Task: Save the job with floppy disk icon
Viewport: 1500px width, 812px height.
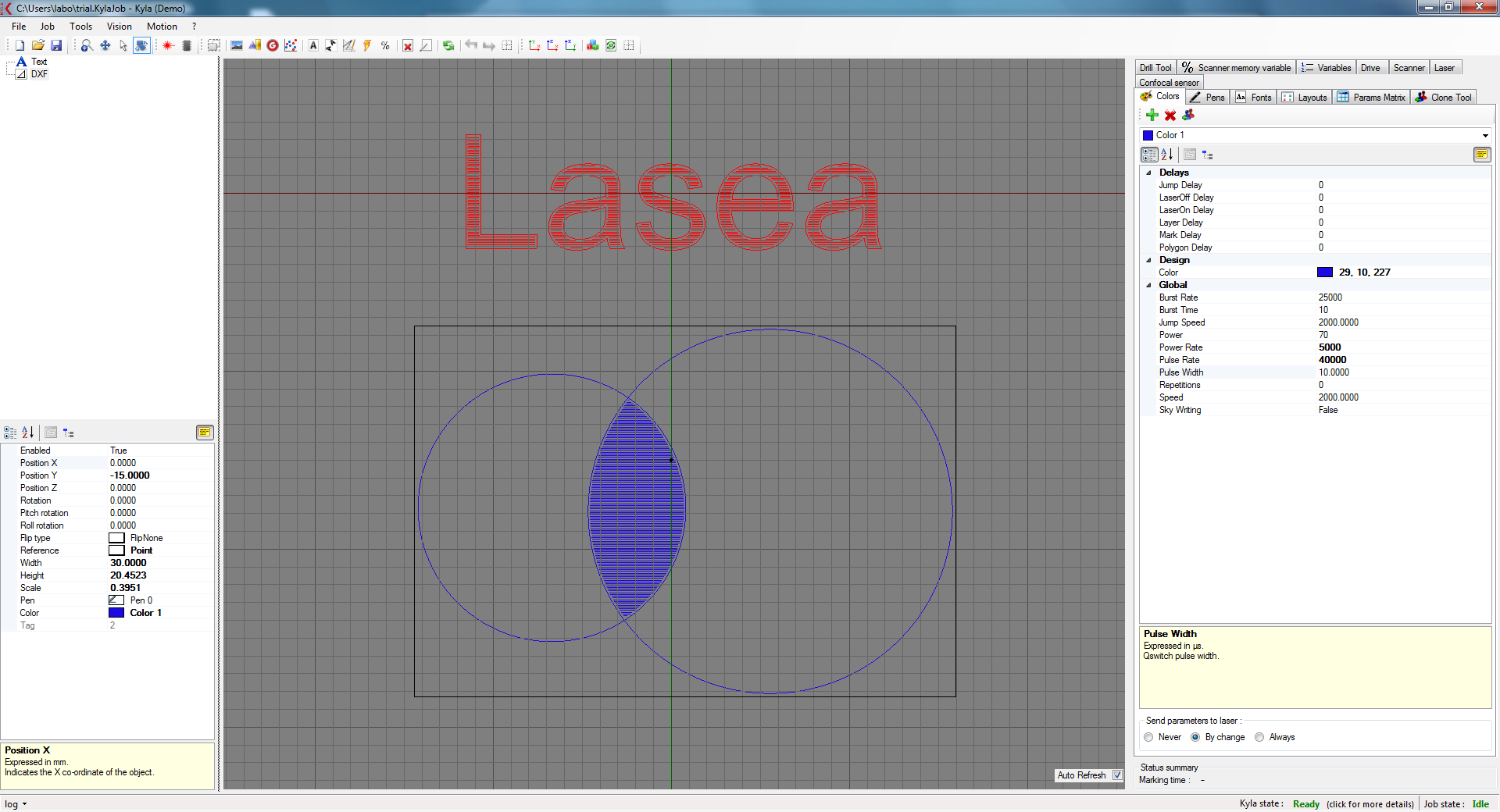Action: tap(55, 45)
